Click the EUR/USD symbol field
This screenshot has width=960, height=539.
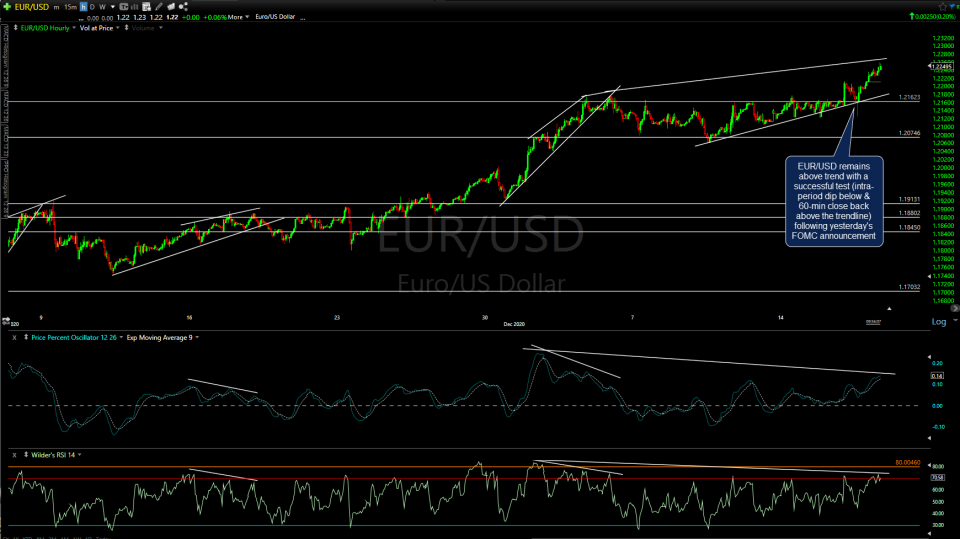coord(31,7)
